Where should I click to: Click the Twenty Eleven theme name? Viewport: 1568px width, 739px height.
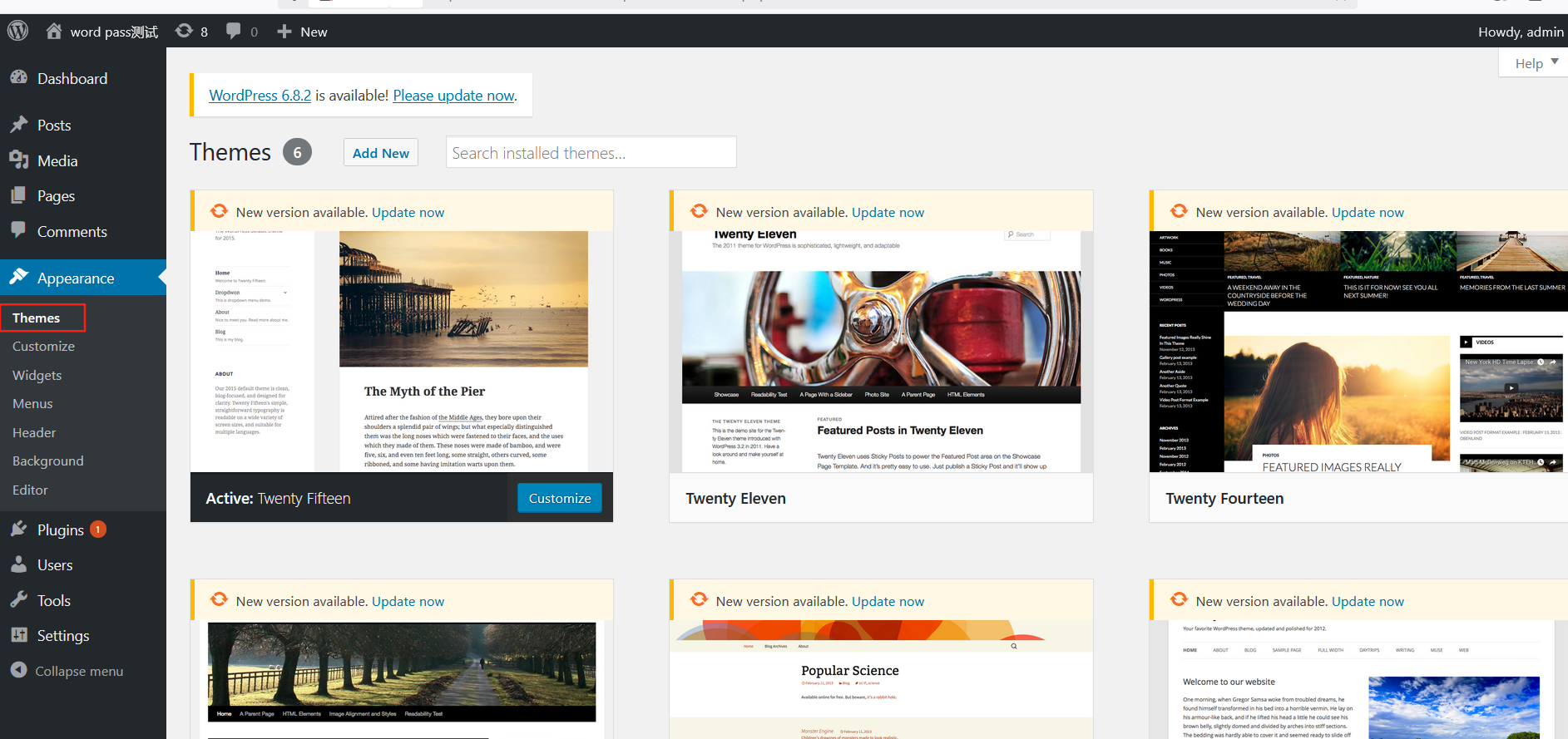coord(735,498)
